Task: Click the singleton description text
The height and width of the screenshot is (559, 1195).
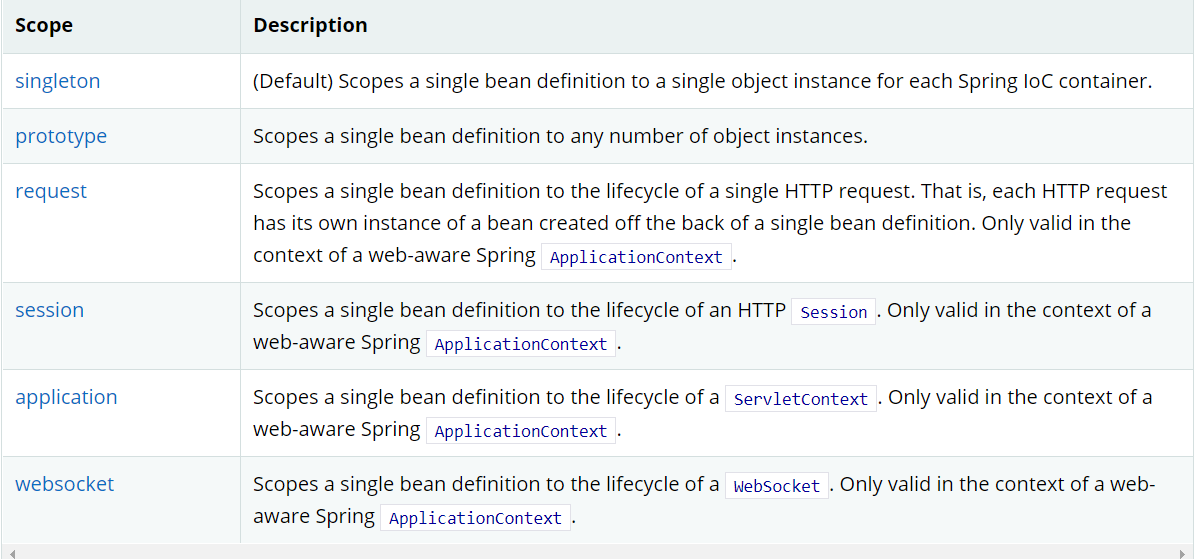Action: tap(702, 82)
